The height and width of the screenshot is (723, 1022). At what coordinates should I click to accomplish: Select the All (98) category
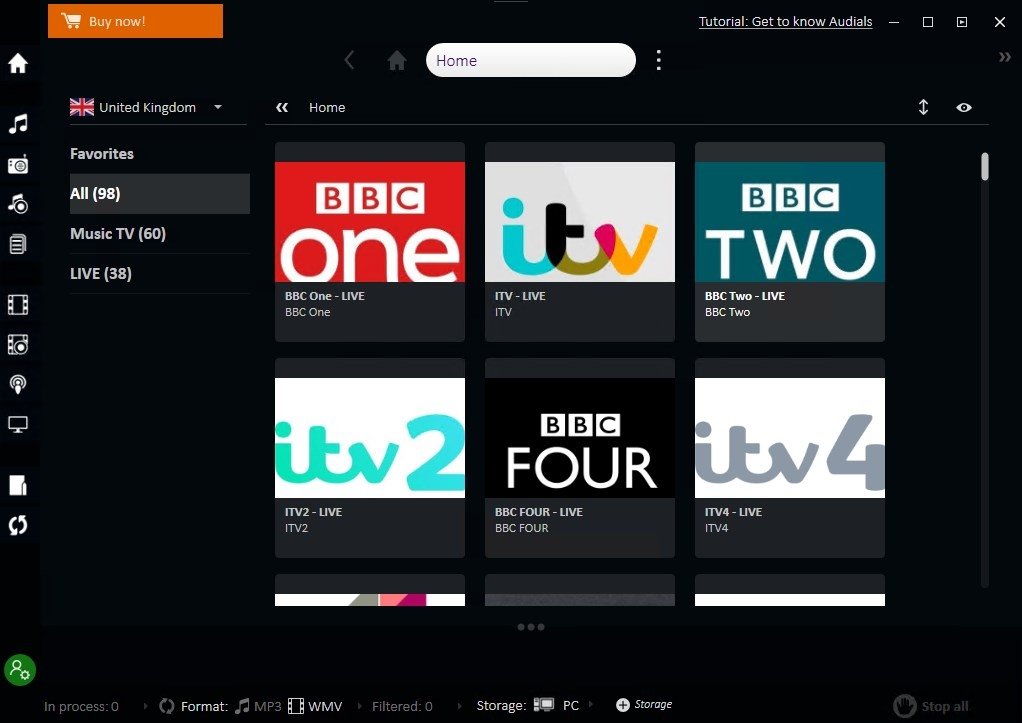point(160,194)
